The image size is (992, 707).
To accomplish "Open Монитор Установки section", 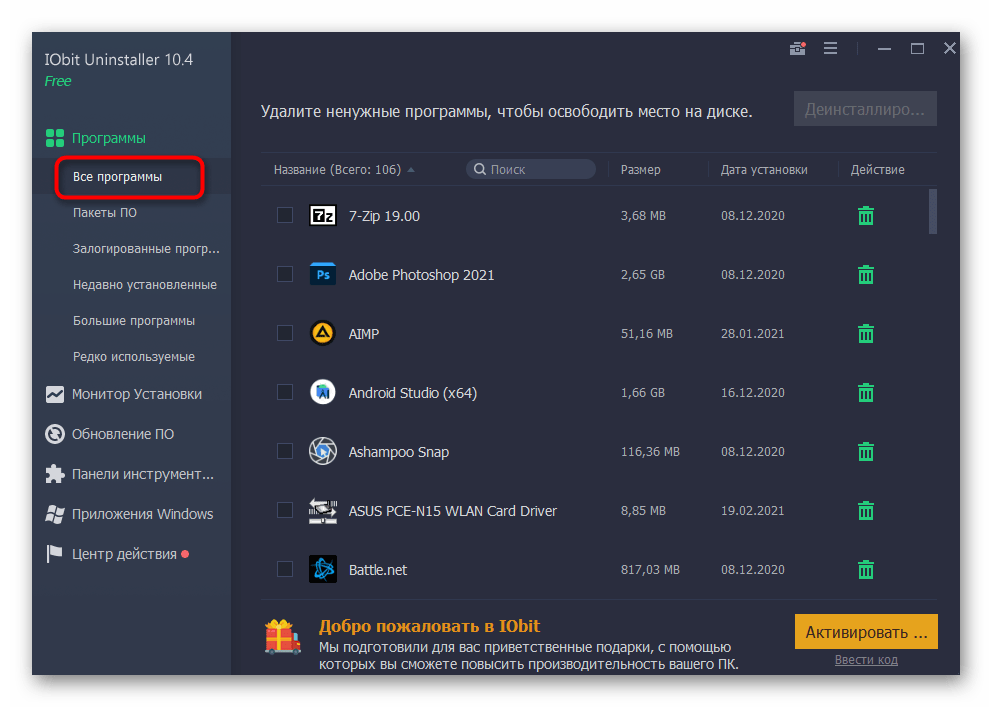I will point(137,394).
